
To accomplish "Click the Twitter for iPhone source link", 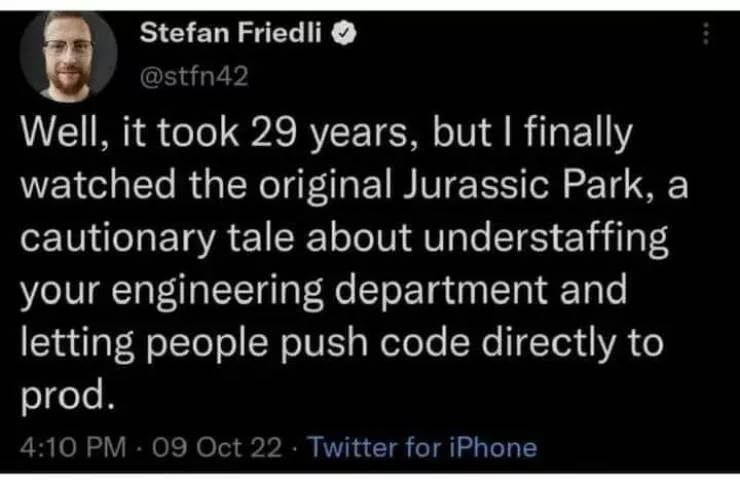I will click(422, 447).
